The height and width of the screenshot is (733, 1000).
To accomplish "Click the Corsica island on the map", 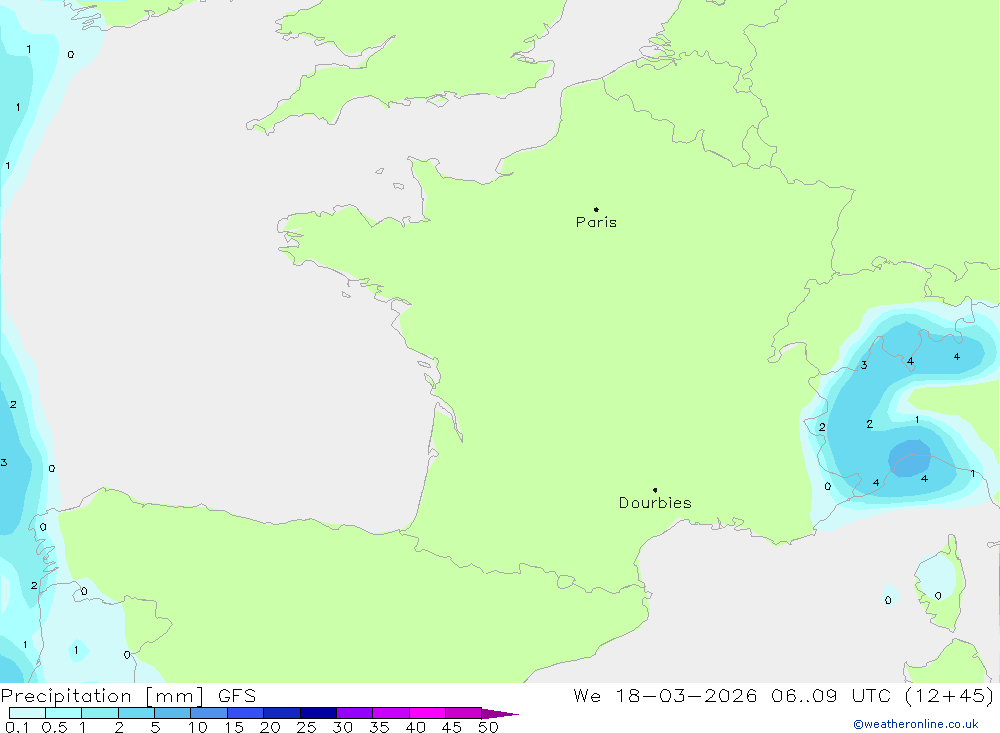I will [941, 584].
